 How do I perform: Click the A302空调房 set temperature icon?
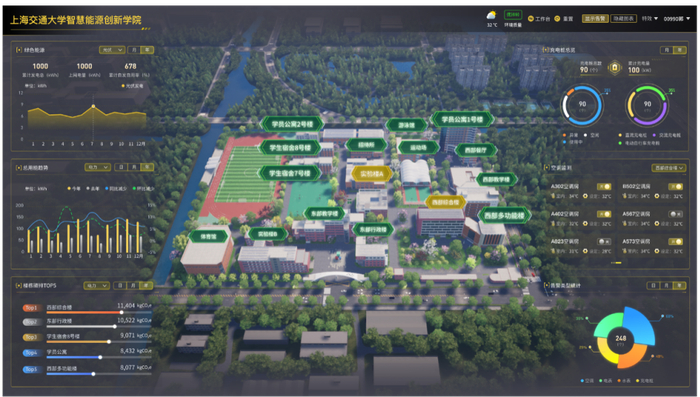[x=585, y=196]
